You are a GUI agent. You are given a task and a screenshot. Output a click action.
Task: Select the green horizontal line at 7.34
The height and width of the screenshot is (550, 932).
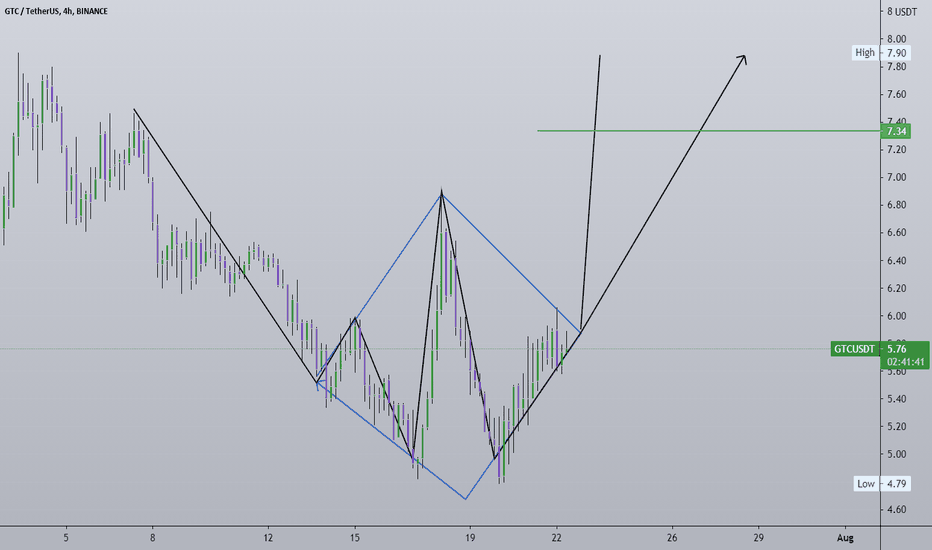coord(707,130)
